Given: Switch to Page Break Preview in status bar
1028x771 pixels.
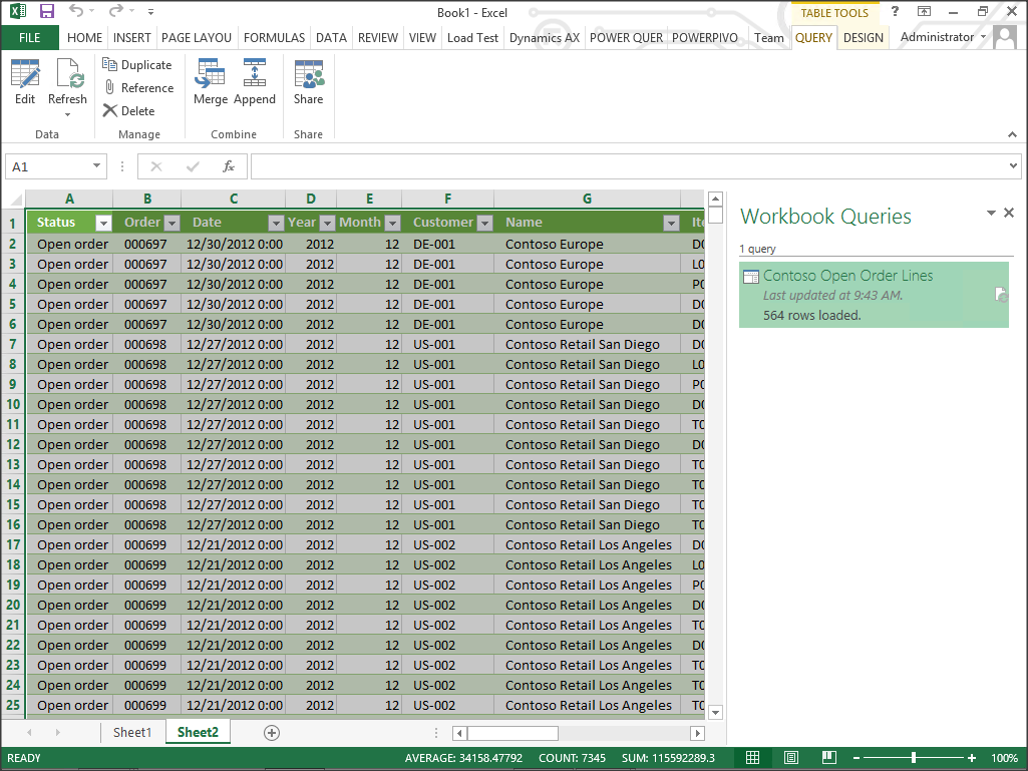Looking at the screenshot, I should [828, 758].
